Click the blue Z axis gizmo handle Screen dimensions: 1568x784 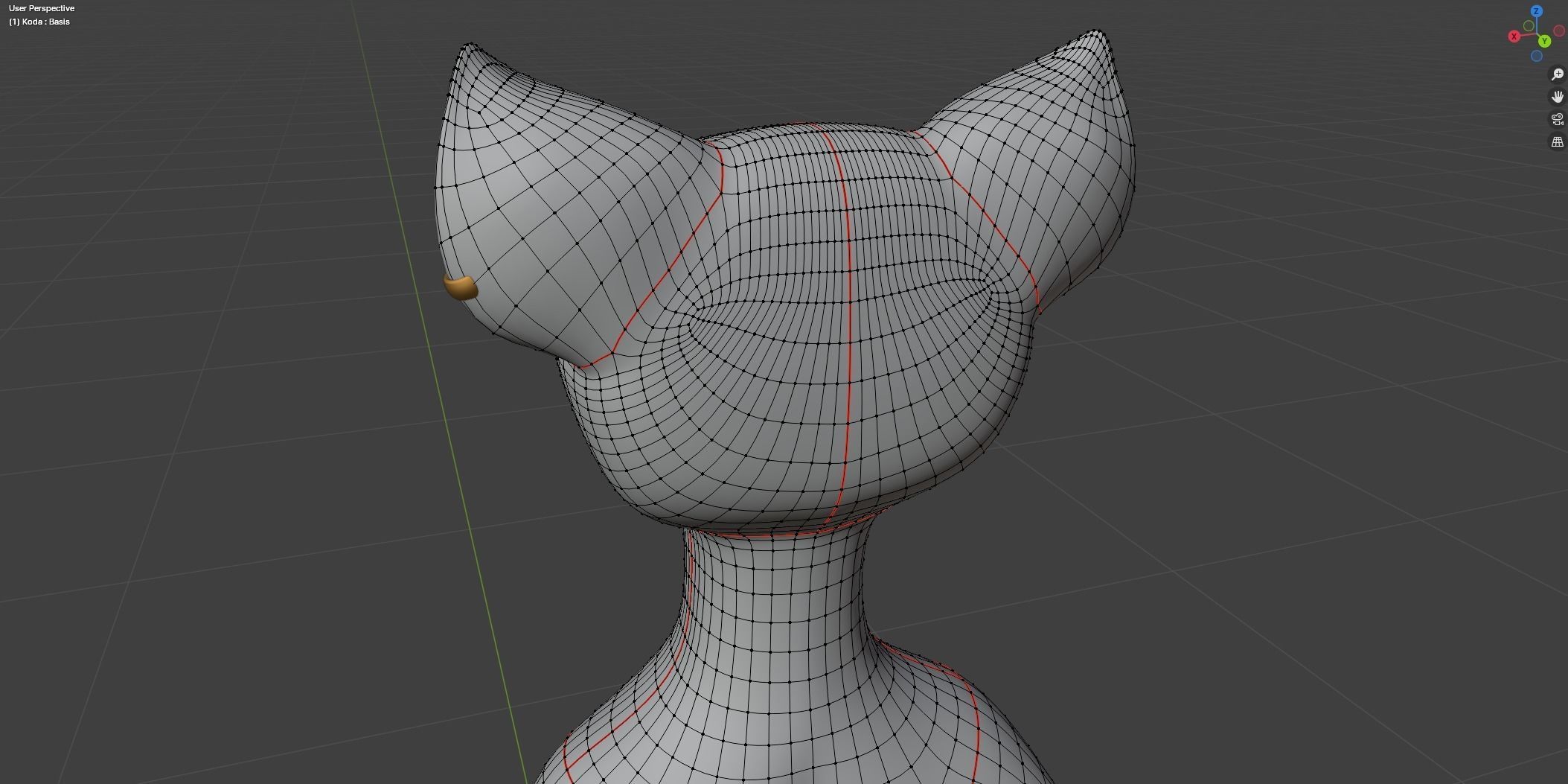(x=1537, y=11)
